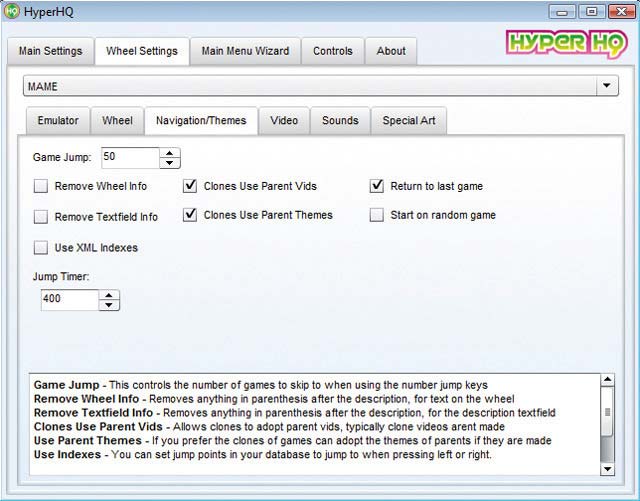Click the Game Jump value field
The width and height of the screenshot is (640, 501).
pyautogui.click(x=130, y=158)
